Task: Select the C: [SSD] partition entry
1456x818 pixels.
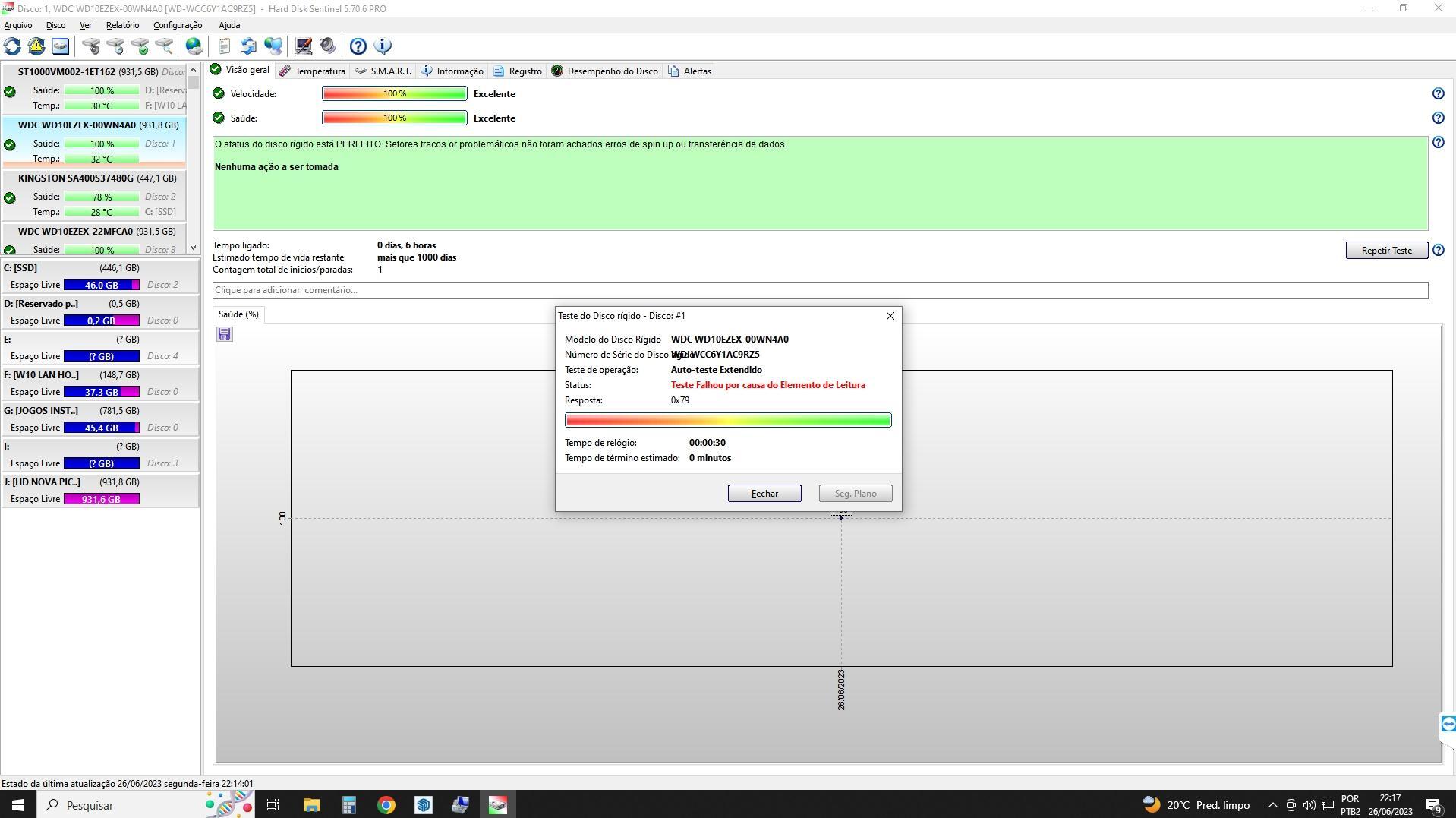Action: click(x=100, y=276)
